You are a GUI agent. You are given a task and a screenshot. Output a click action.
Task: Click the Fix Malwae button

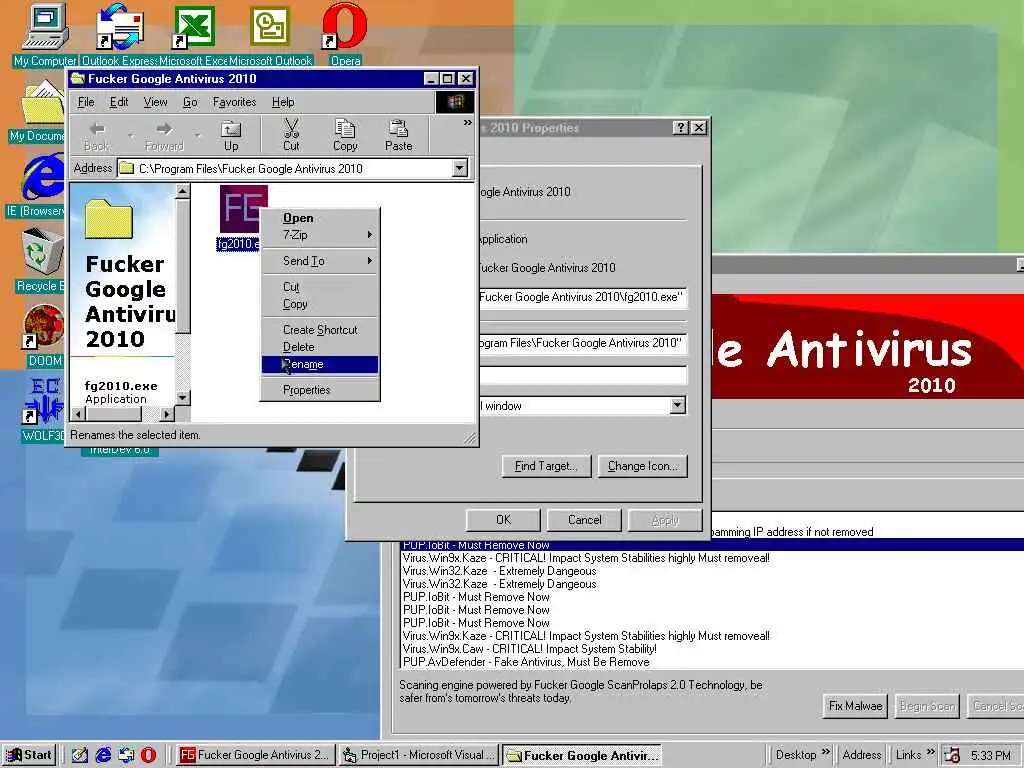(855, 706)
